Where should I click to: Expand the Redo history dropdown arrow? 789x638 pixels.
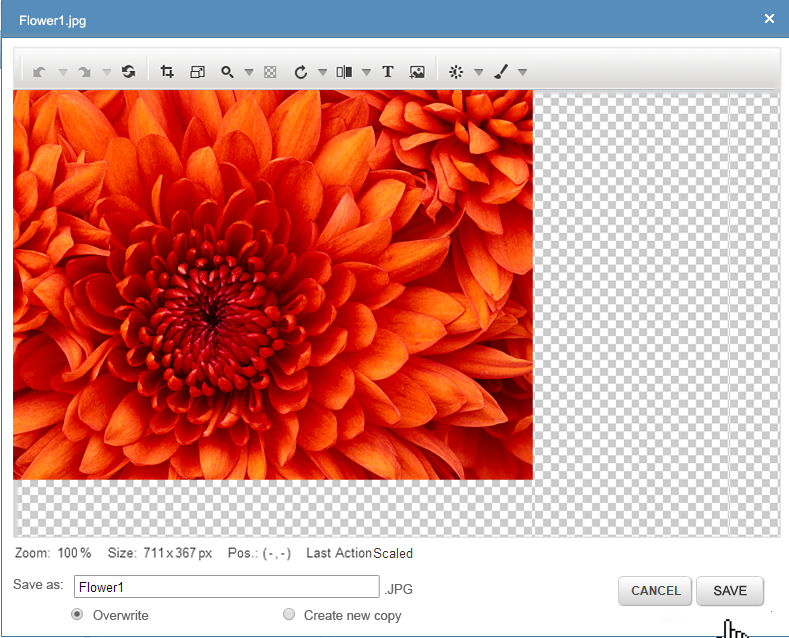point(107,72)
